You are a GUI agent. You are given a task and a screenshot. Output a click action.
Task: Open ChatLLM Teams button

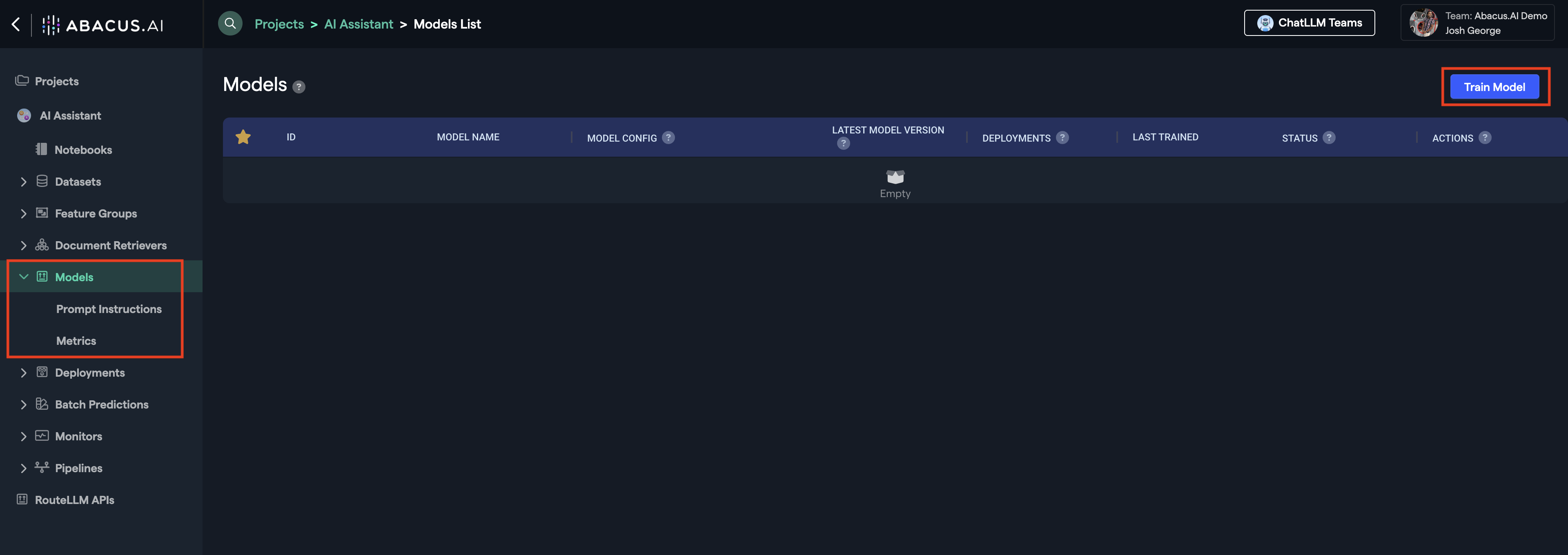coord(1309,23)
